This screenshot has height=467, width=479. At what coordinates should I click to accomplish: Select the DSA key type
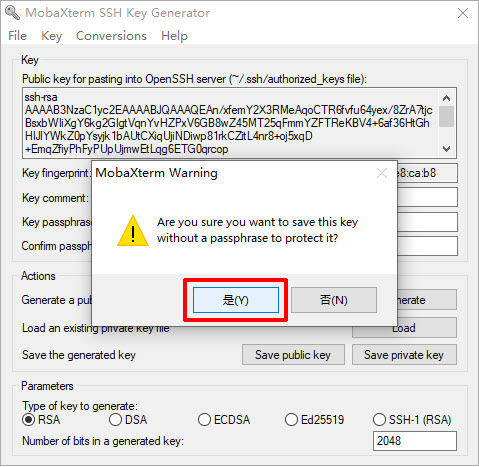[x=128, y=420]
